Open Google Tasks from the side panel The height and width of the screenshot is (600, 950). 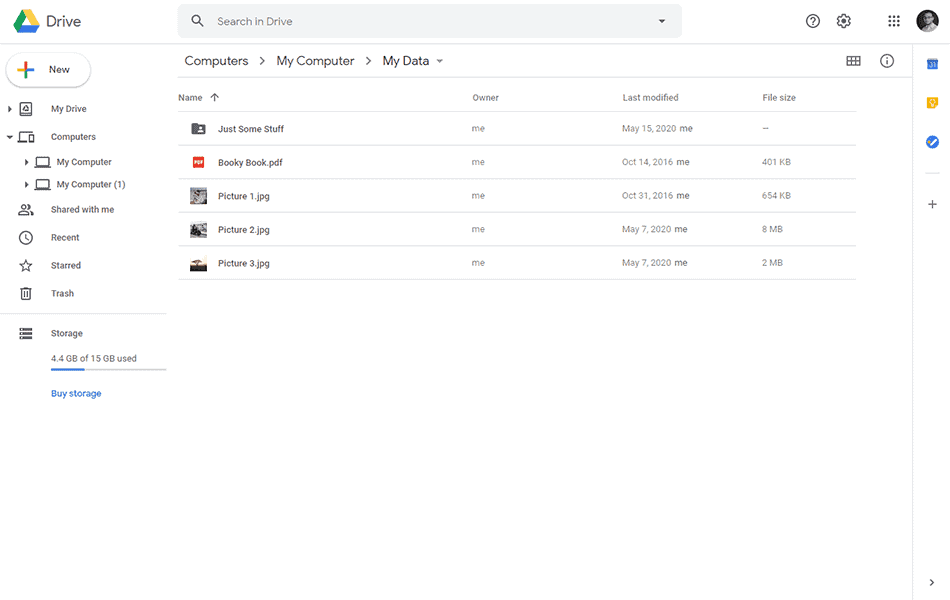click(932, 142)
